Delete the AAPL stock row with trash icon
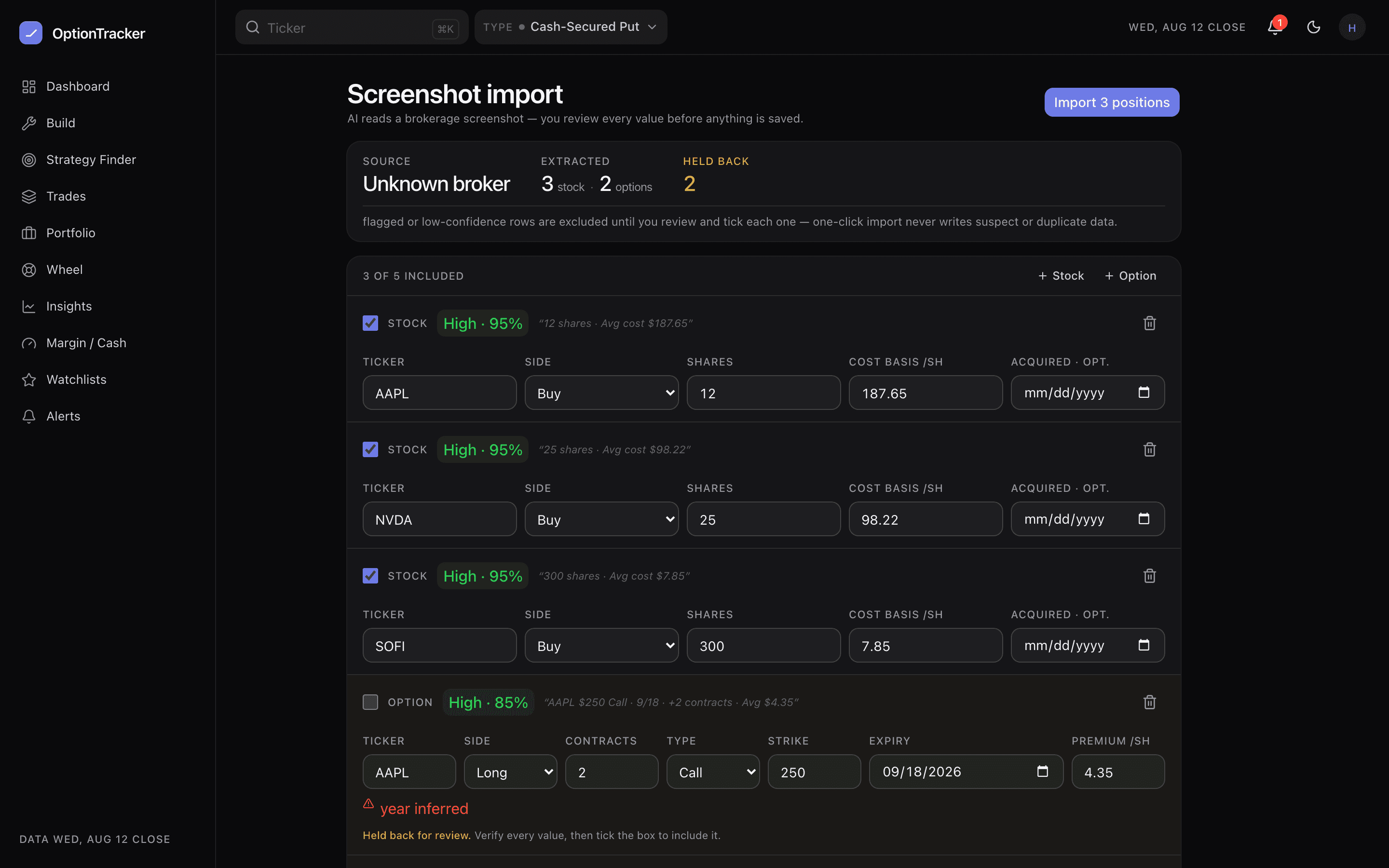This screenshot has height=868, width=1389. pos(1149,323)
